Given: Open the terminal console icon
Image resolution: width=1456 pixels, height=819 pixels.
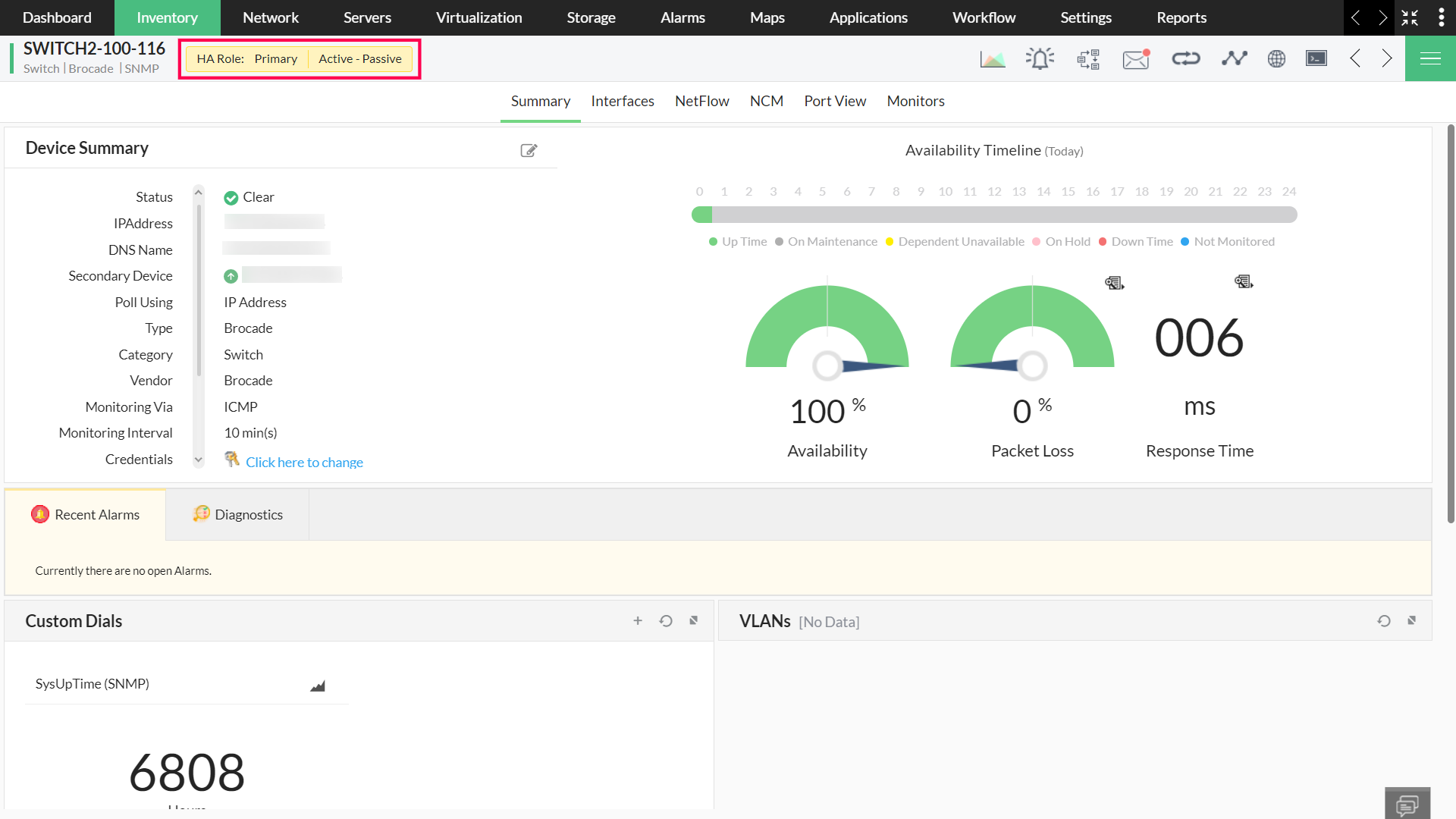Looking at the screenshot, I should coord(1316,58).
